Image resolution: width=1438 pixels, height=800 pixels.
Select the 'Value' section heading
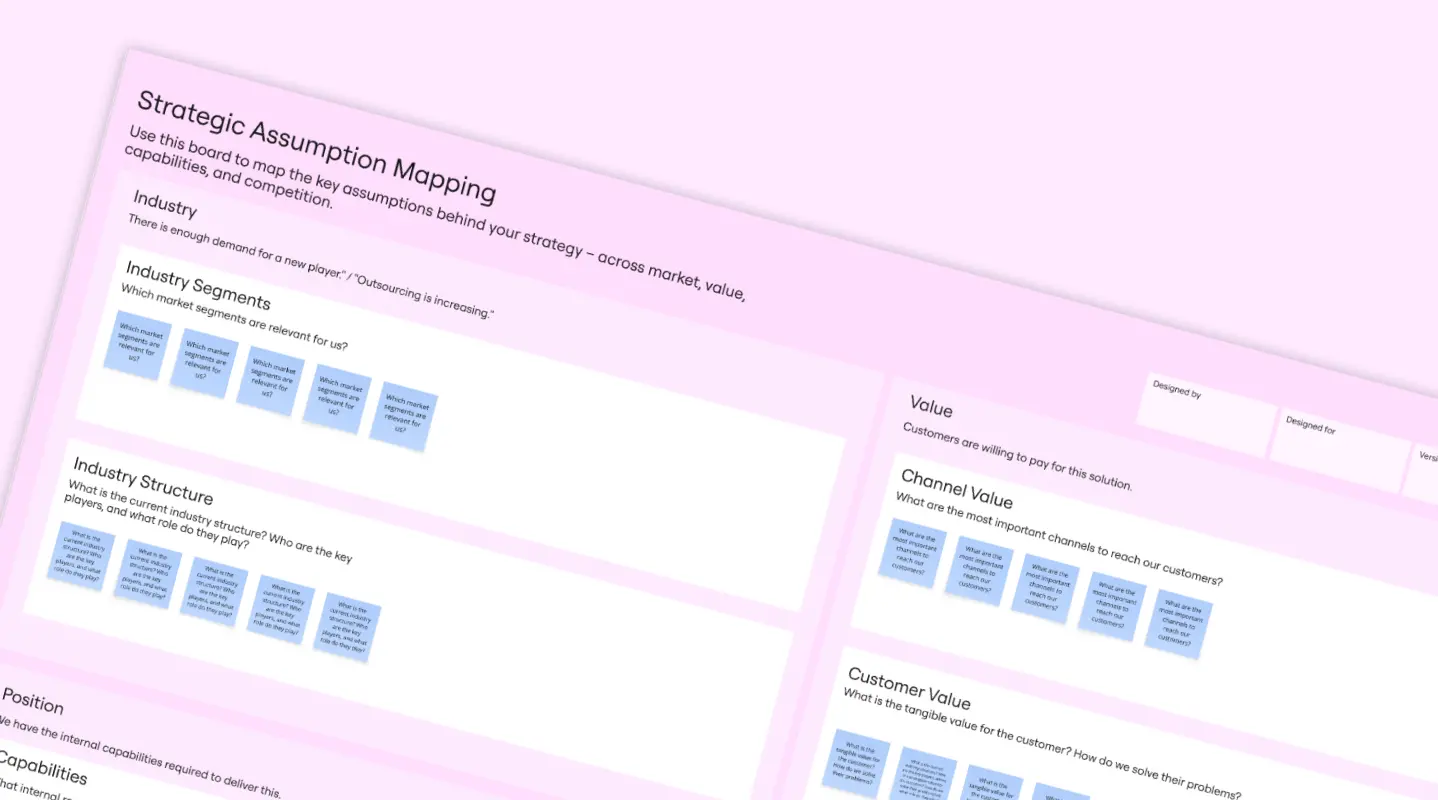(x=931, y=406)
